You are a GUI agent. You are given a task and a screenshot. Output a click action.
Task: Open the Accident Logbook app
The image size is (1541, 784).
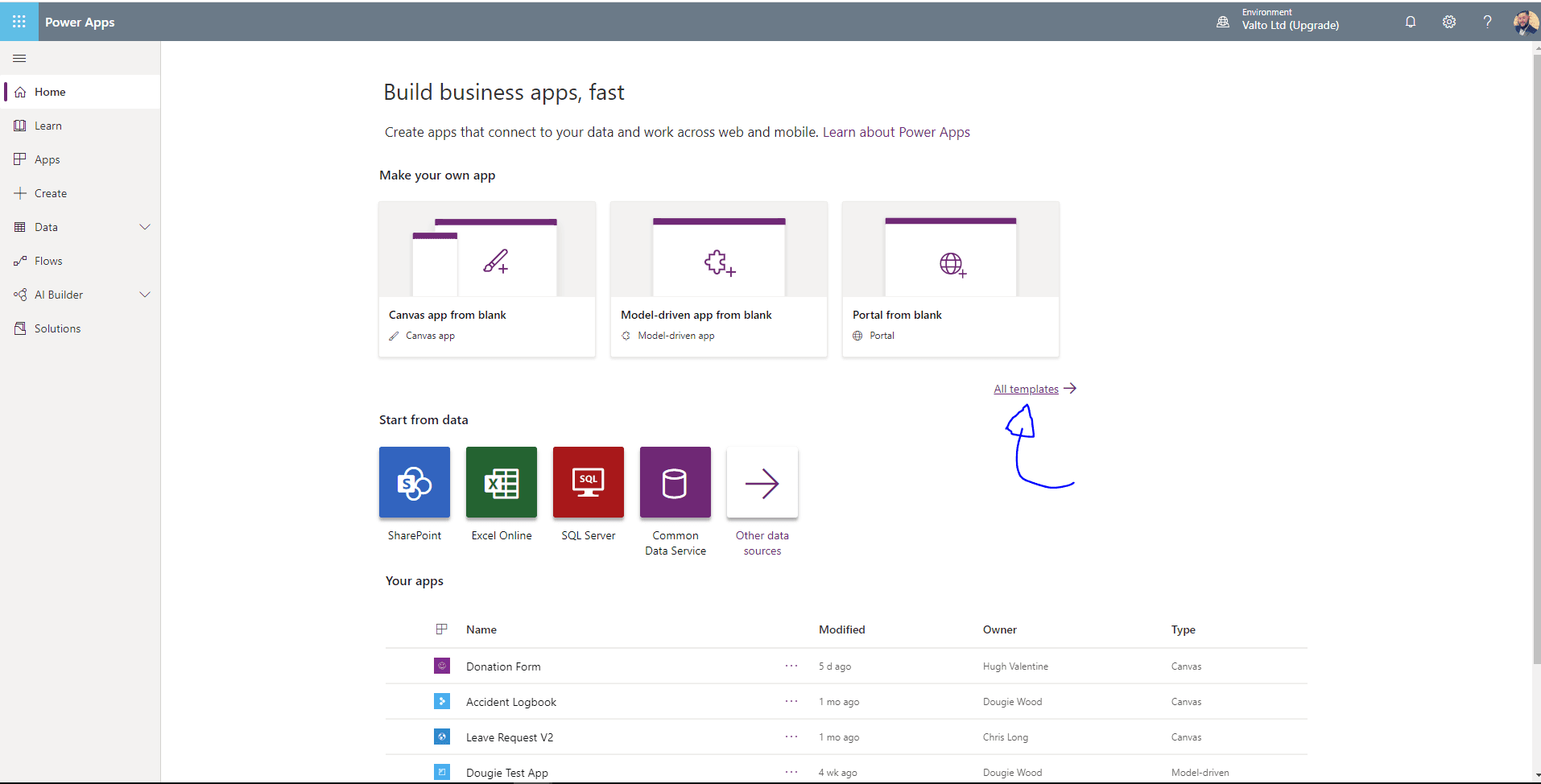click(x=511, y=702)
